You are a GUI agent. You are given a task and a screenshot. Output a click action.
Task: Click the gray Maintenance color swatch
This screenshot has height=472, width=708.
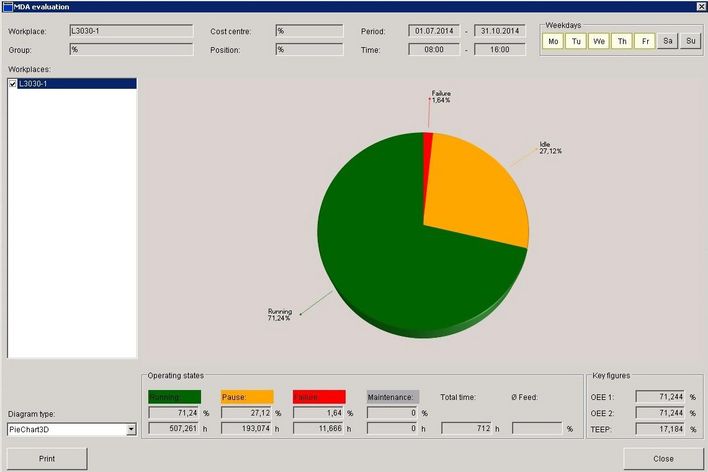click(x=392, y=397)
